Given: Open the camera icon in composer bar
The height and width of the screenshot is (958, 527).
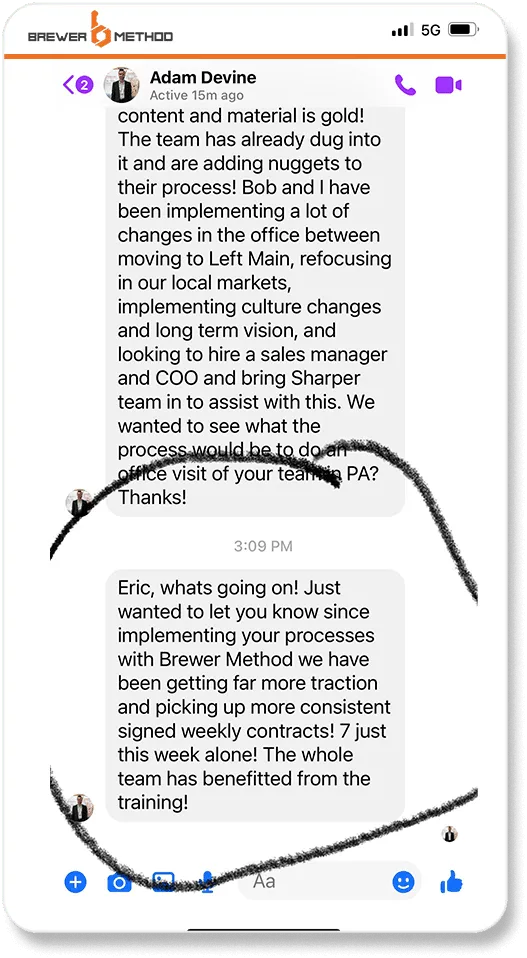Looking at the screenshot, I should coord(119,882).
